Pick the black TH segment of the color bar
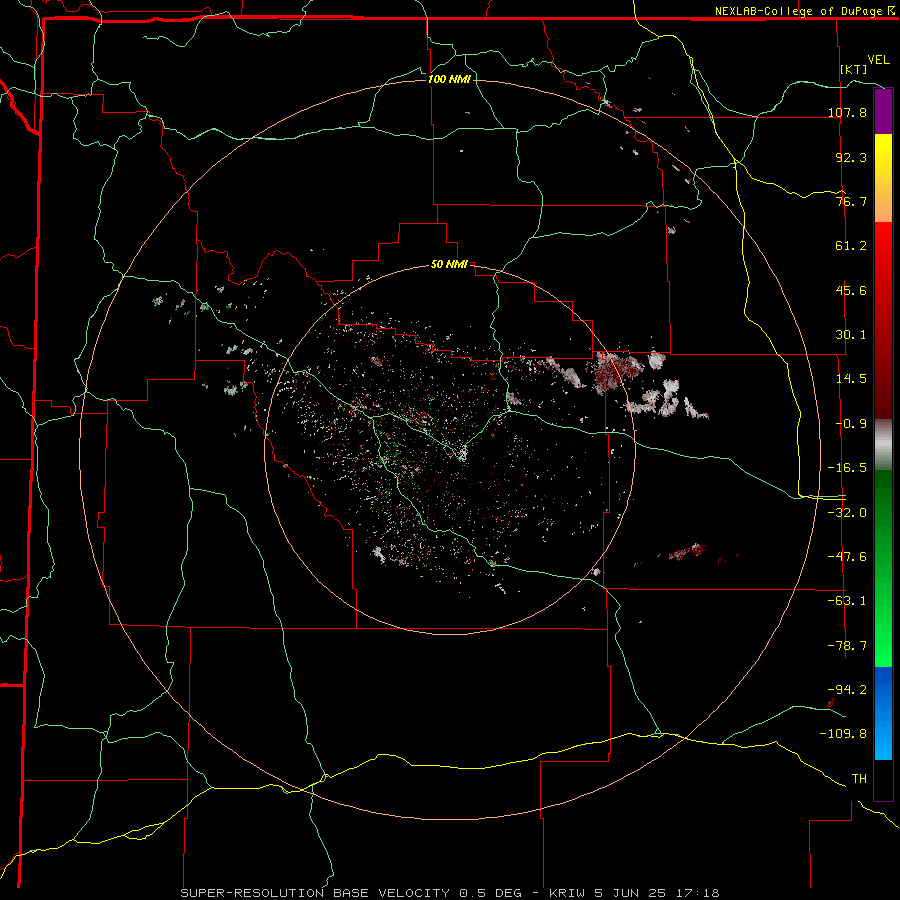This screenshot has width=900, height=900. click(883, 779)
